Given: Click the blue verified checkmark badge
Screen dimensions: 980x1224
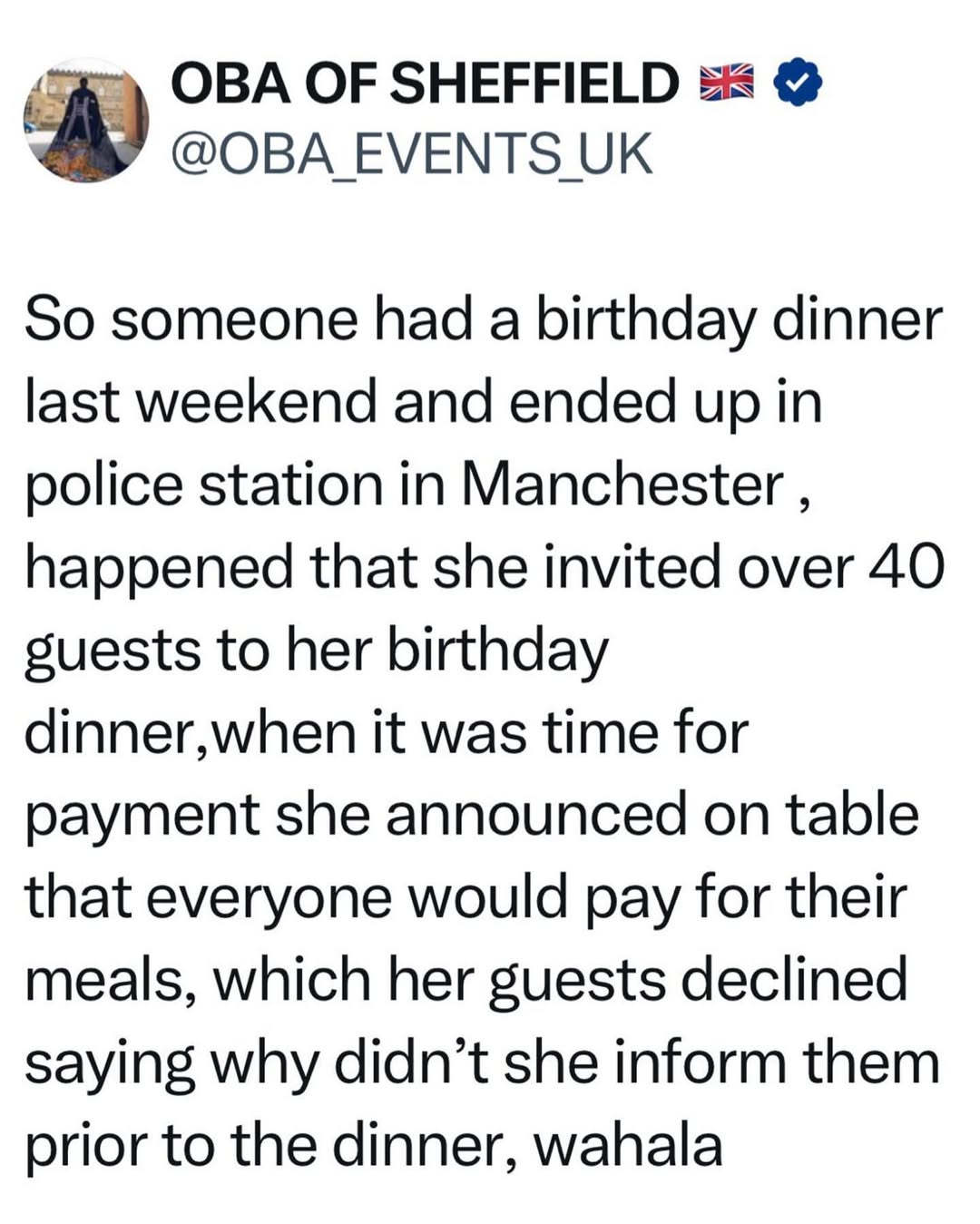Looking at the screenshot, I should [797, 83].
